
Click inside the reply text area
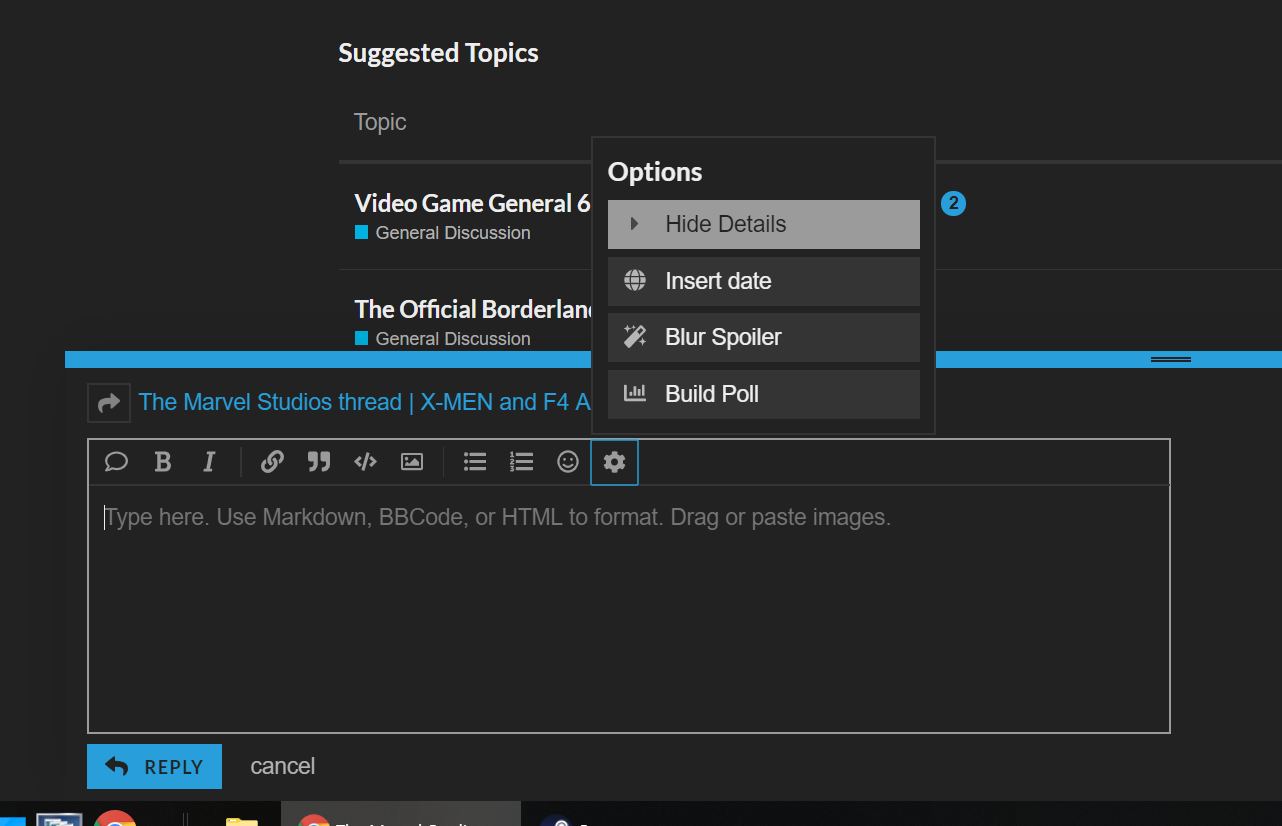coord(629,609)
